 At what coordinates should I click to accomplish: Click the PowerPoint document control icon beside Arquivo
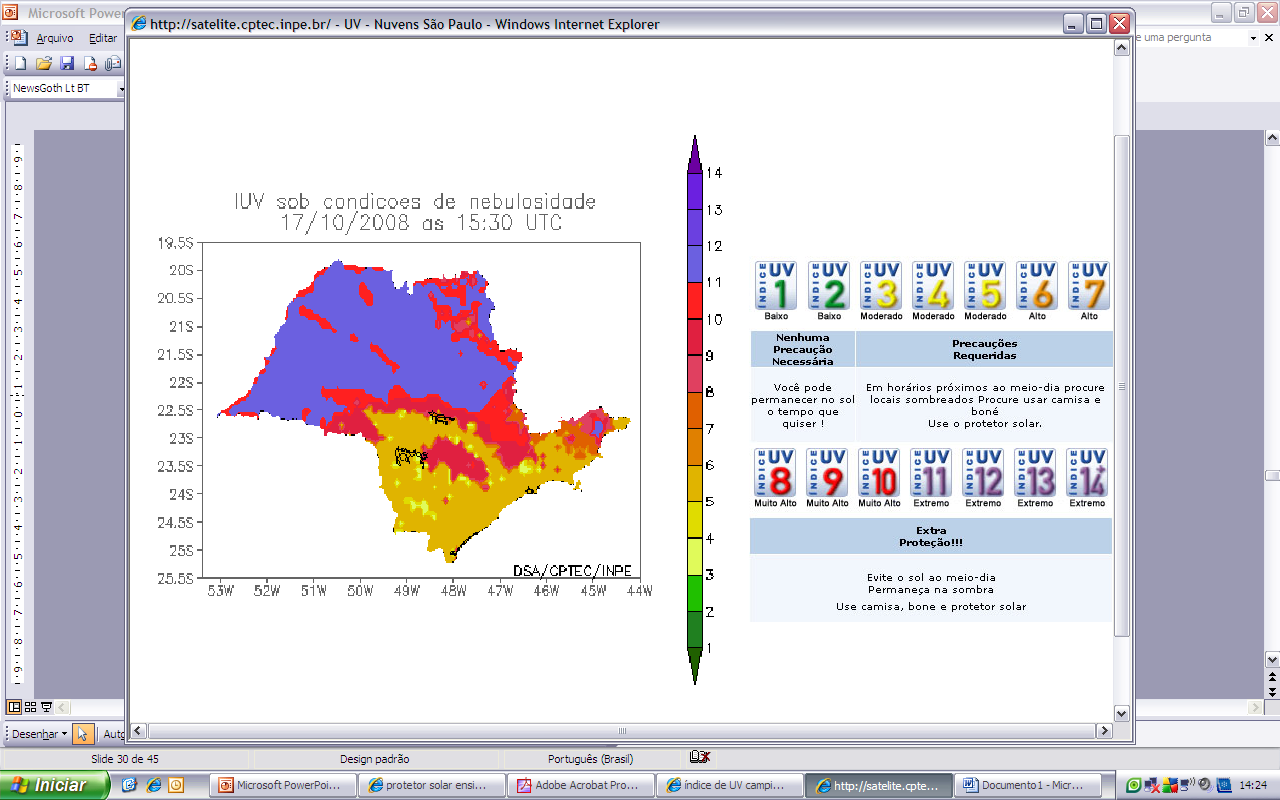tap(18, 37)
